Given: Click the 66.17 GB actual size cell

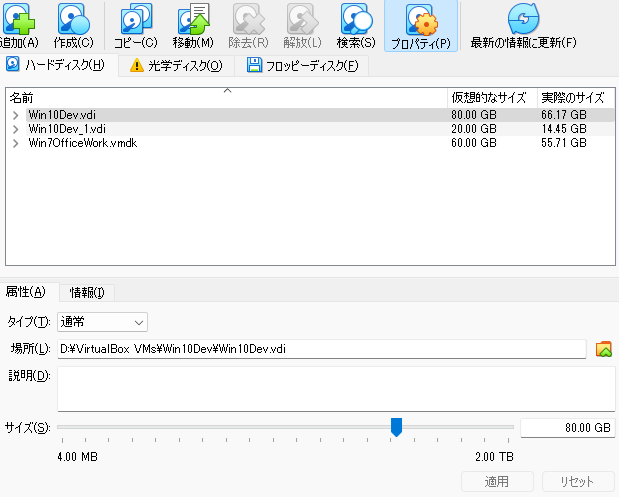Looking at the screenshot, I should (x=564, y=115).
